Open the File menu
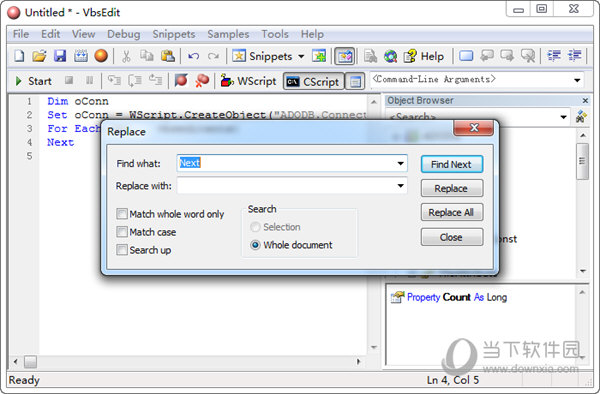600x394 pixels. (21, 34)
